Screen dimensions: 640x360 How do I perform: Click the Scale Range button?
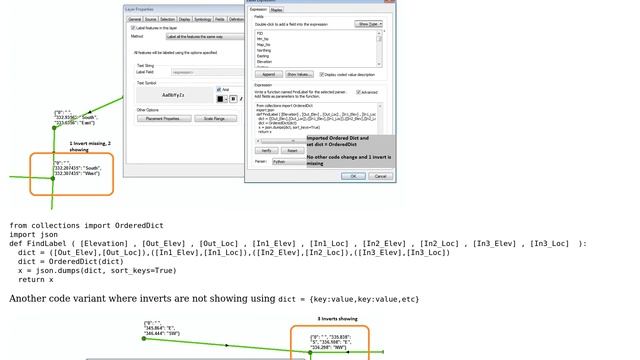215,118
